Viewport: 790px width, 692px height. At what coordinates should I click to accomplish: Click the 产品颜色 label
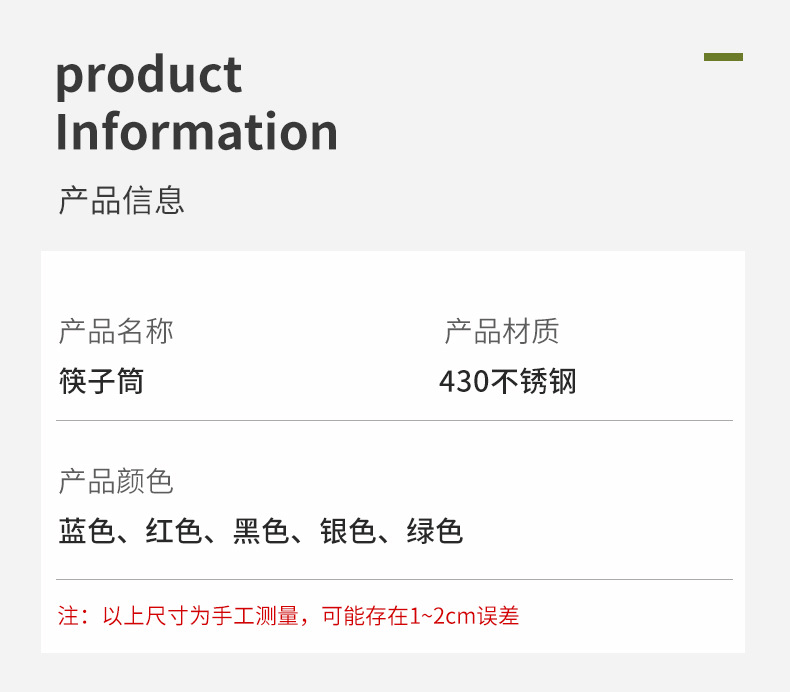point(116,482)
